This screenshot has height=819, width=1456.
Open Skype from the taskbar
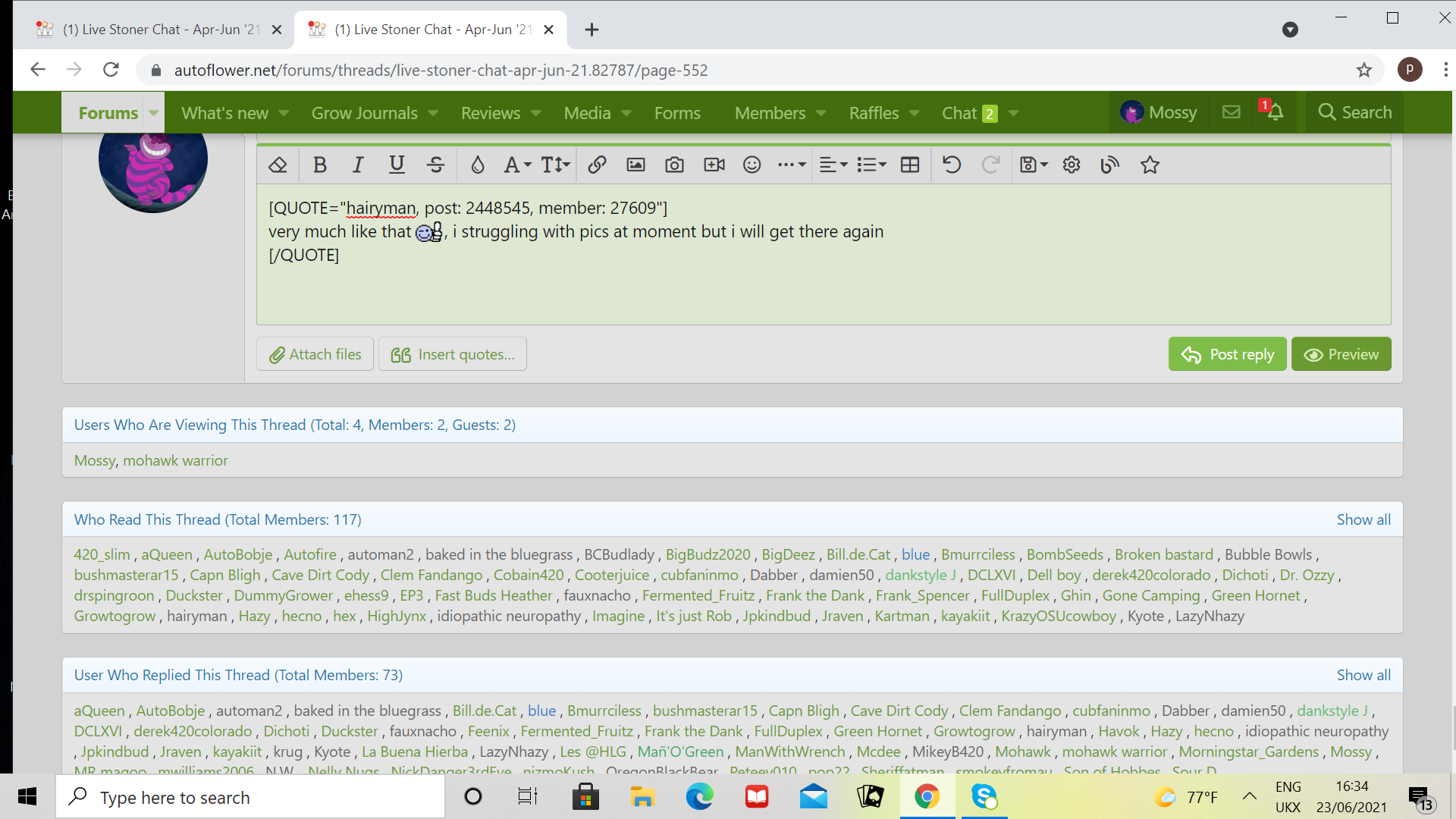[x=984, y=797]
